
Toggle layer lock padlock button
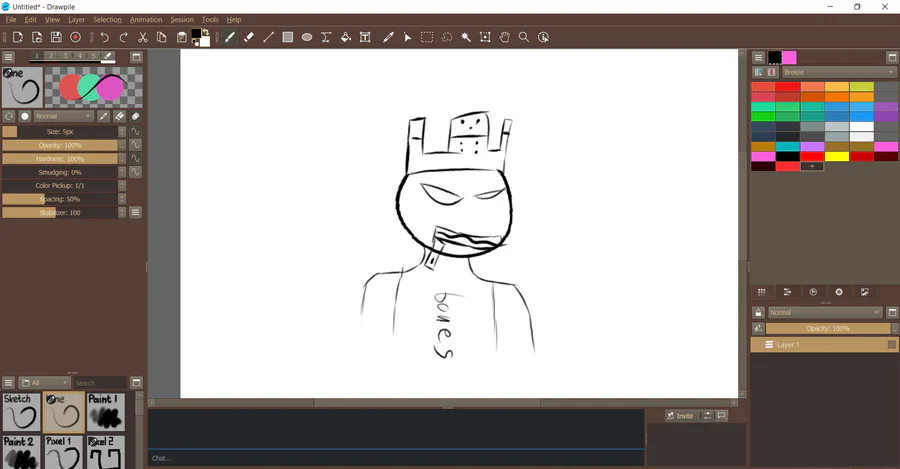[758, 312]
